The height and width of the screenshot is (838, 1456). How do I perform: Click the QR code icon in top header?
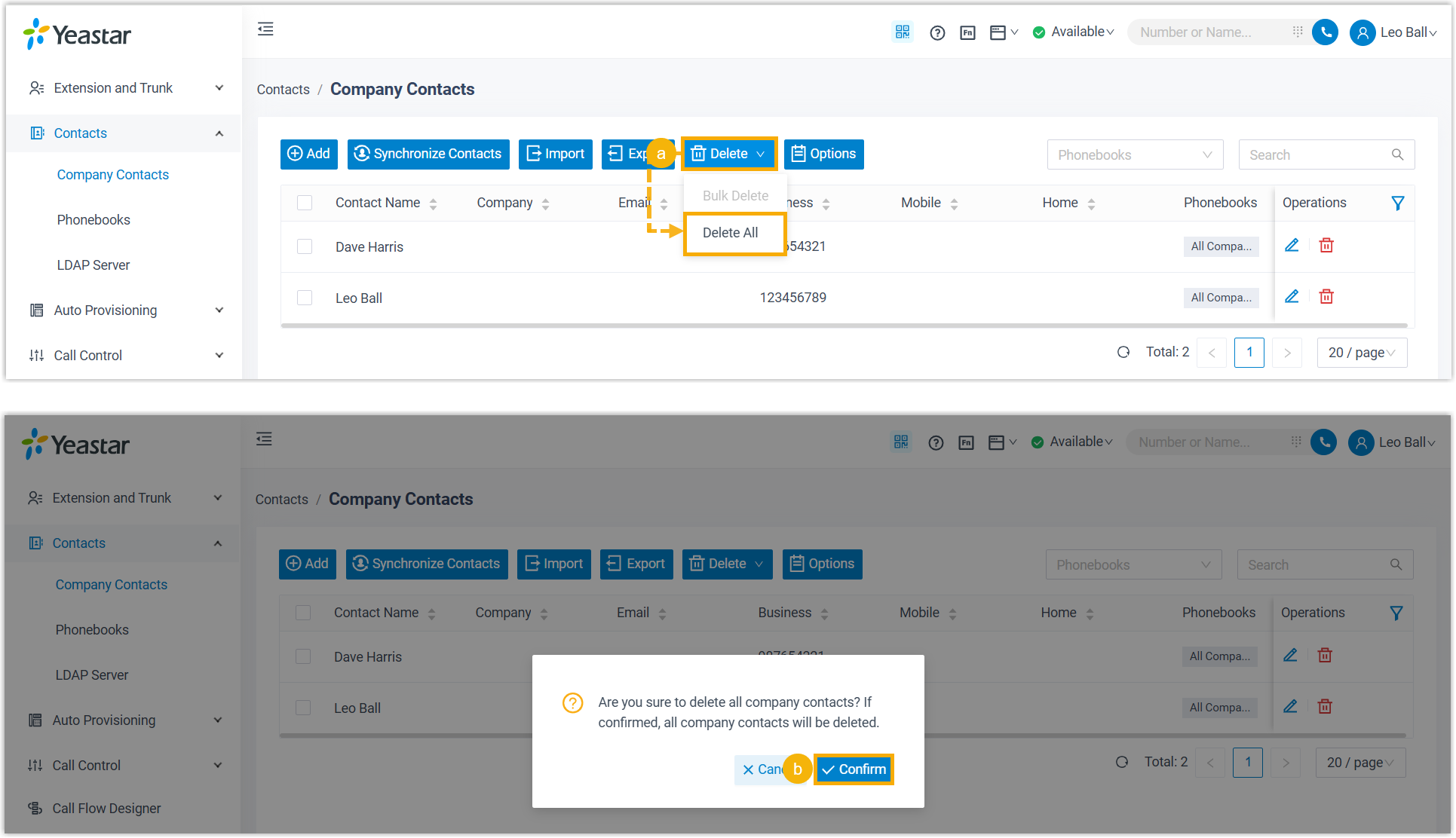coord(902,32)
